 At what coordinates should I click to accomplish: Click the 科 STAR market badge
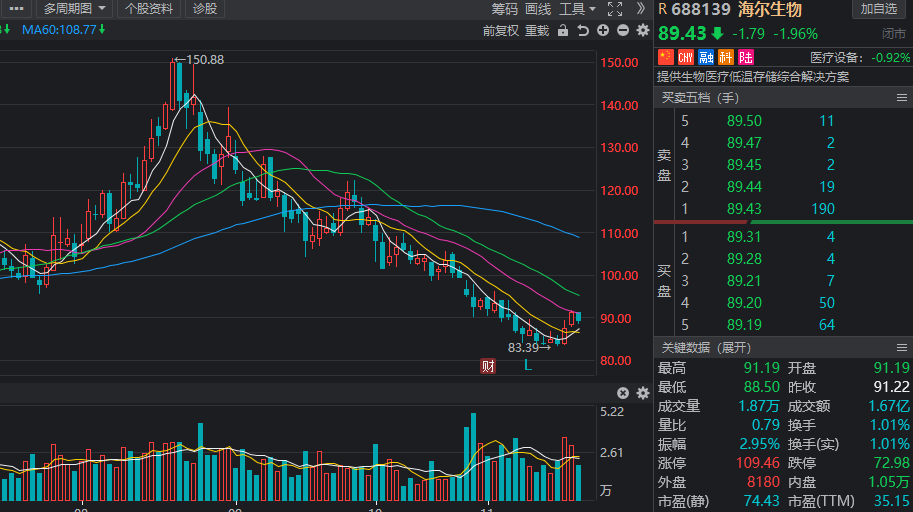pyautogui.click(x=726, y=57)
